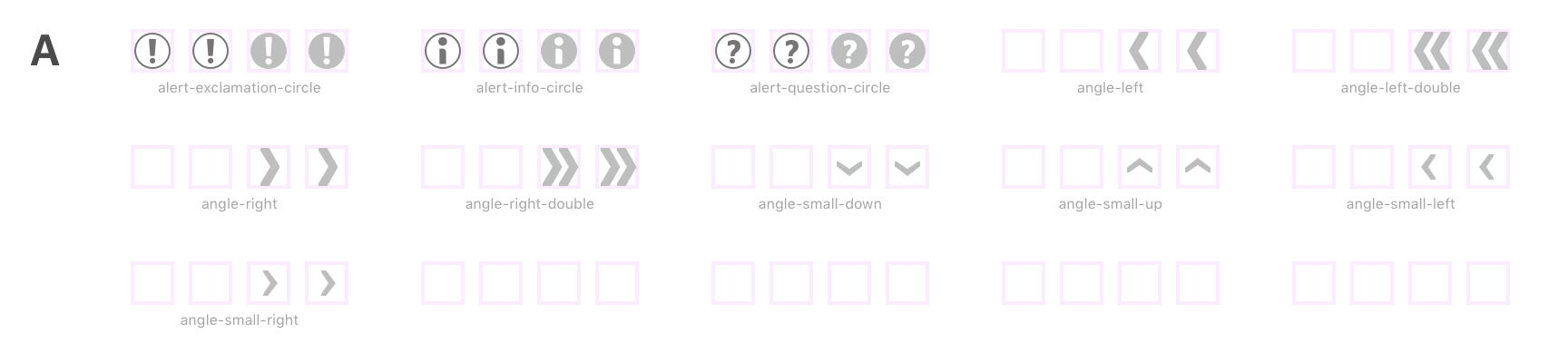1568x363 pixels.
Task: Select the angle-left-double label text
Action: (1401, 88)
